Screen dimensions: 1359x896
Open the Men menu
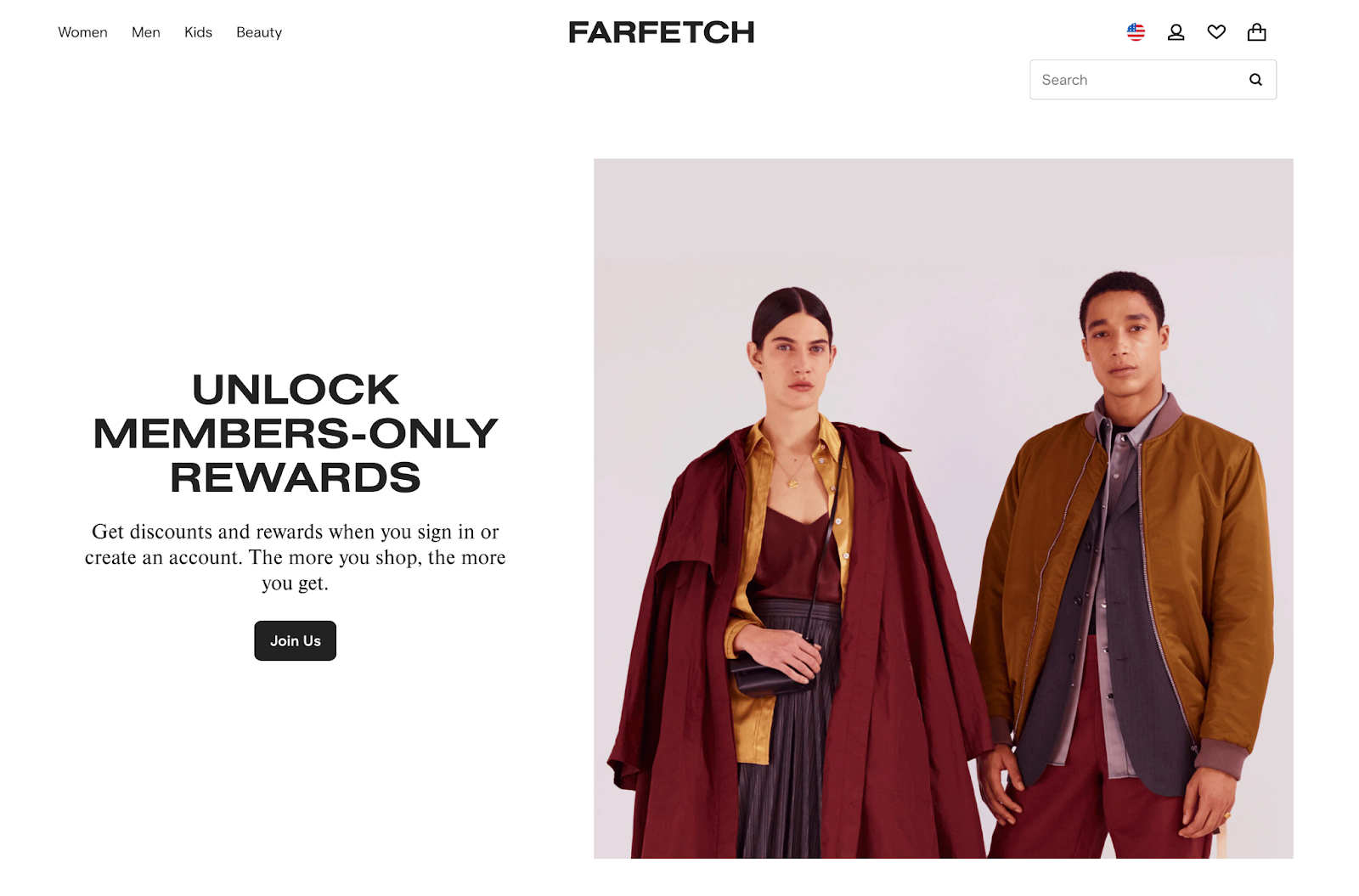coord(146,32)
